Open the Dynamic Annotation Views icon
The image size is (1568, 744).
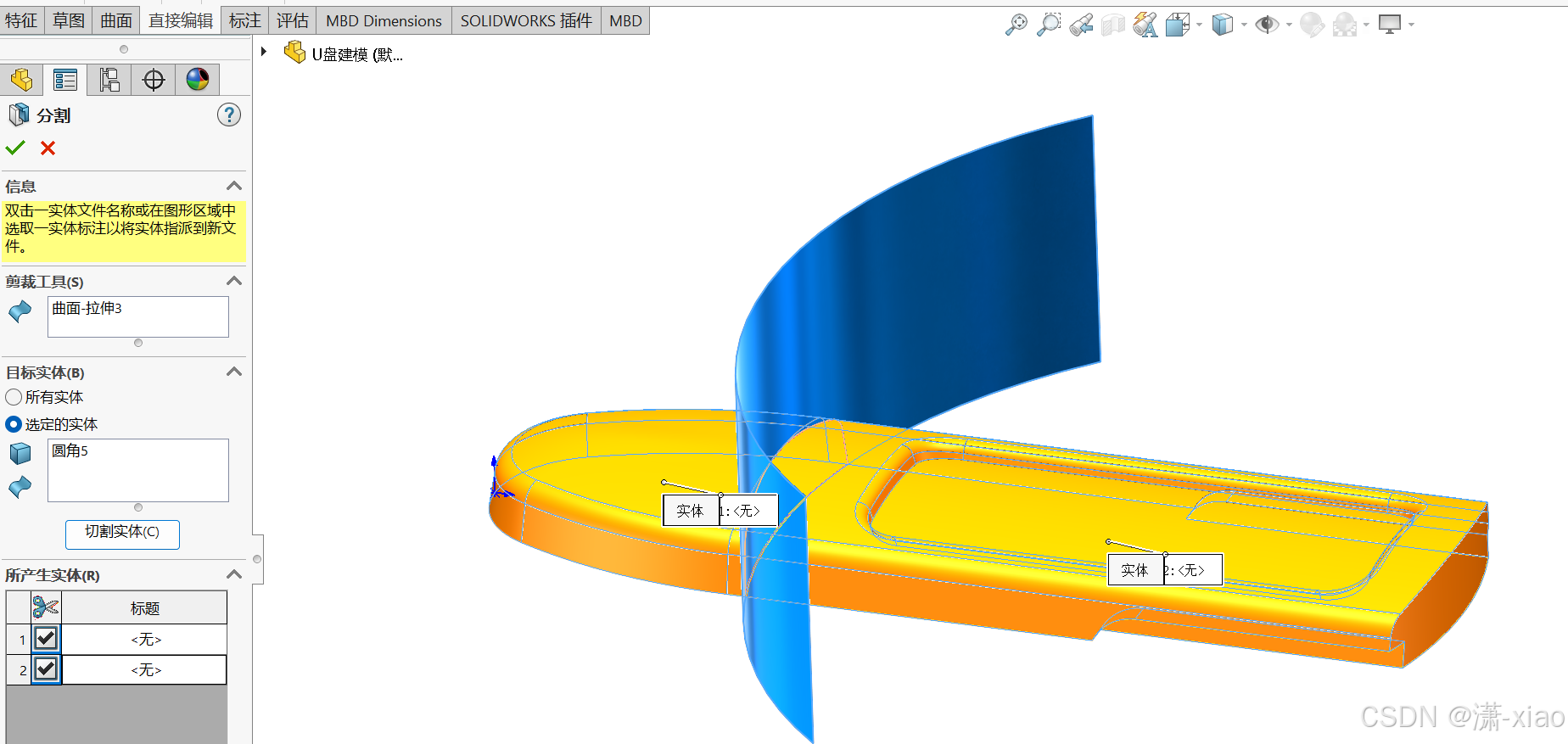[x=1145, y=25]
